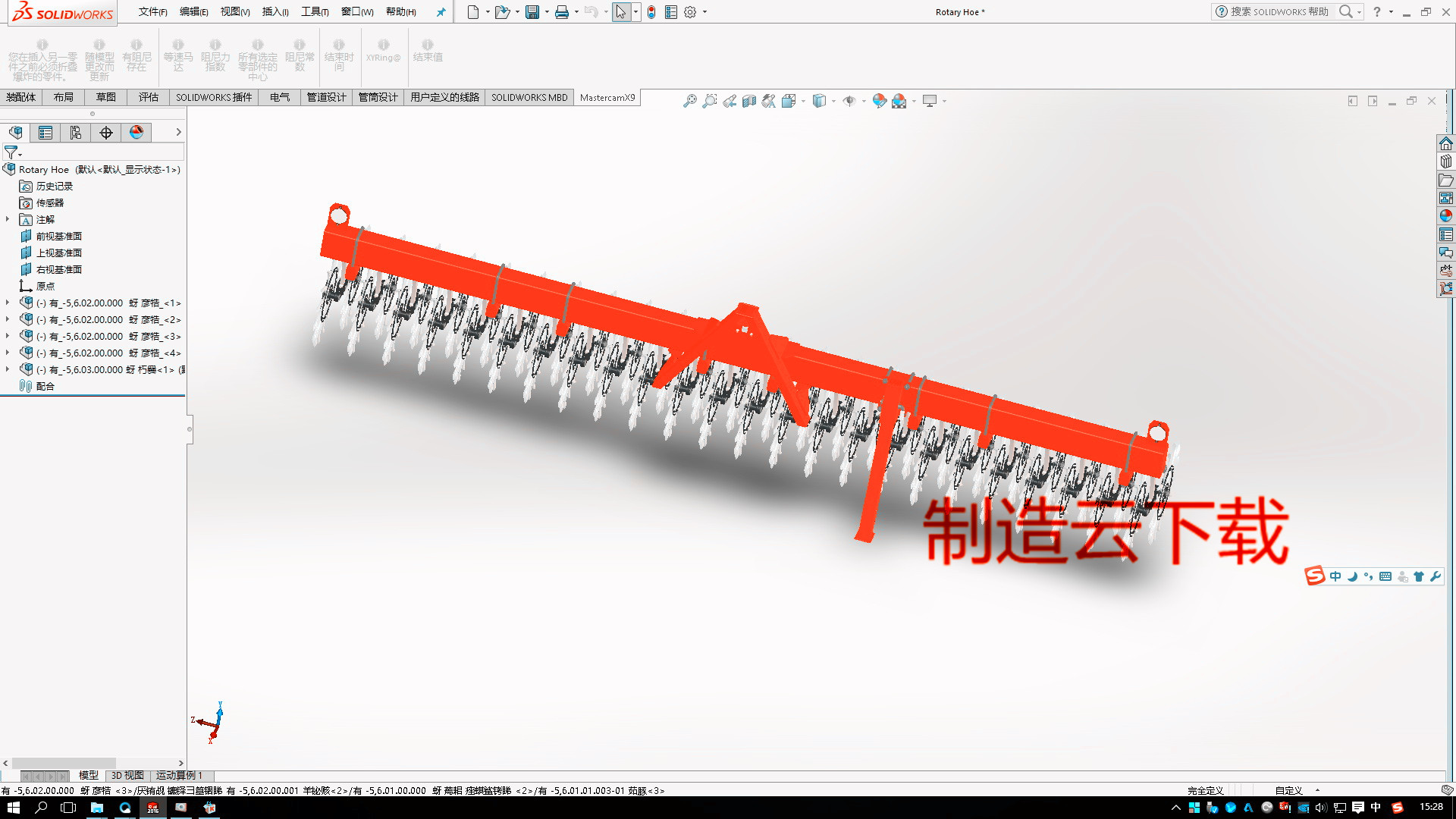Switch to the ConfigurationManager panel icon
The height and width of the screenshot is (819, 1456).
pyautogui.click(x=75, y=132)
